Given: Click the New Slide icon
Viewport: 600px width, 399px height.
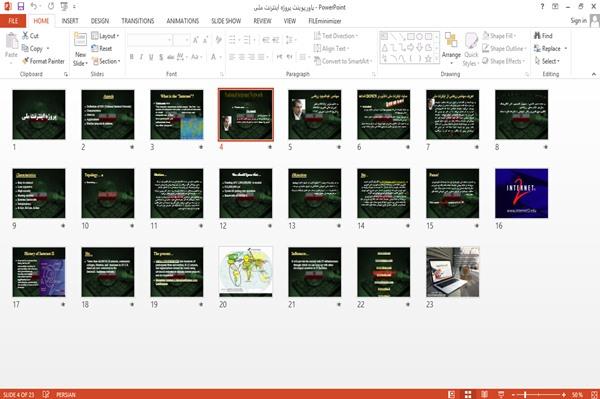Looking at the screenshot, I should pos(80,39).
